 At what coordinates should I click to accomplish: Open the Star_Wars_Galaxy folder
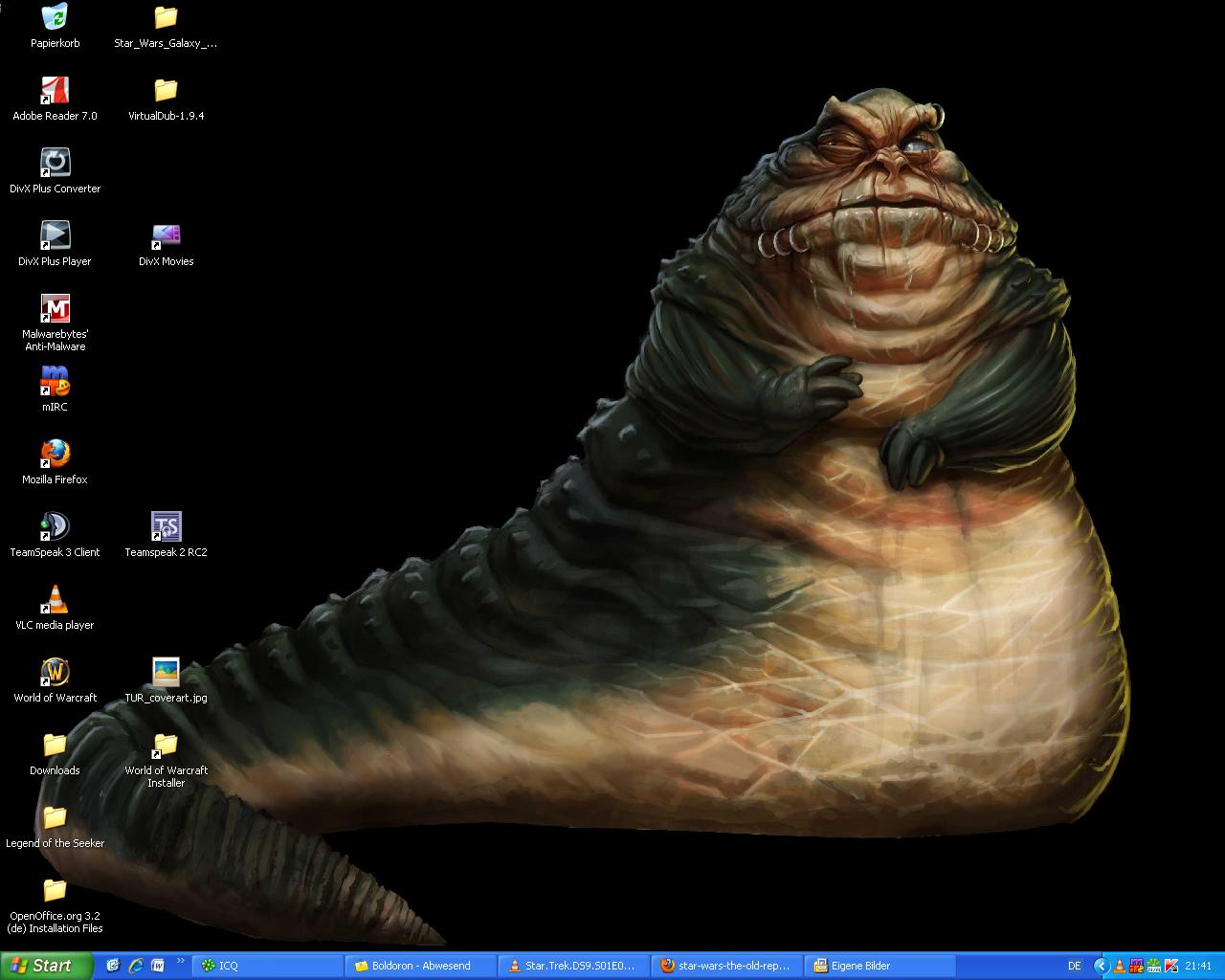point(166,26)
